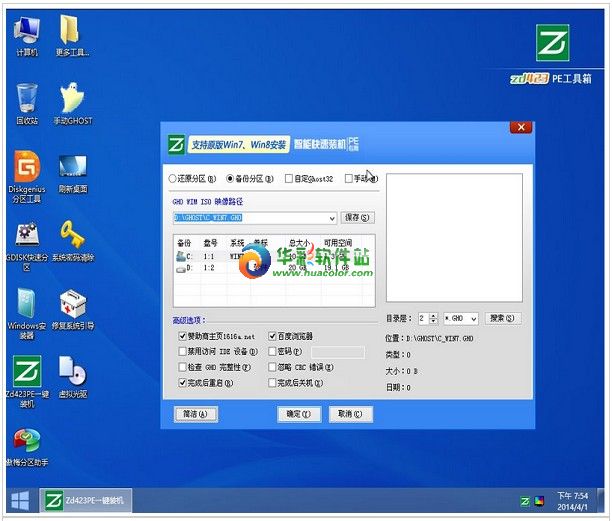Decrease 目录层 value with down arrow
The image size is (612, 521).
pos(433,321)
